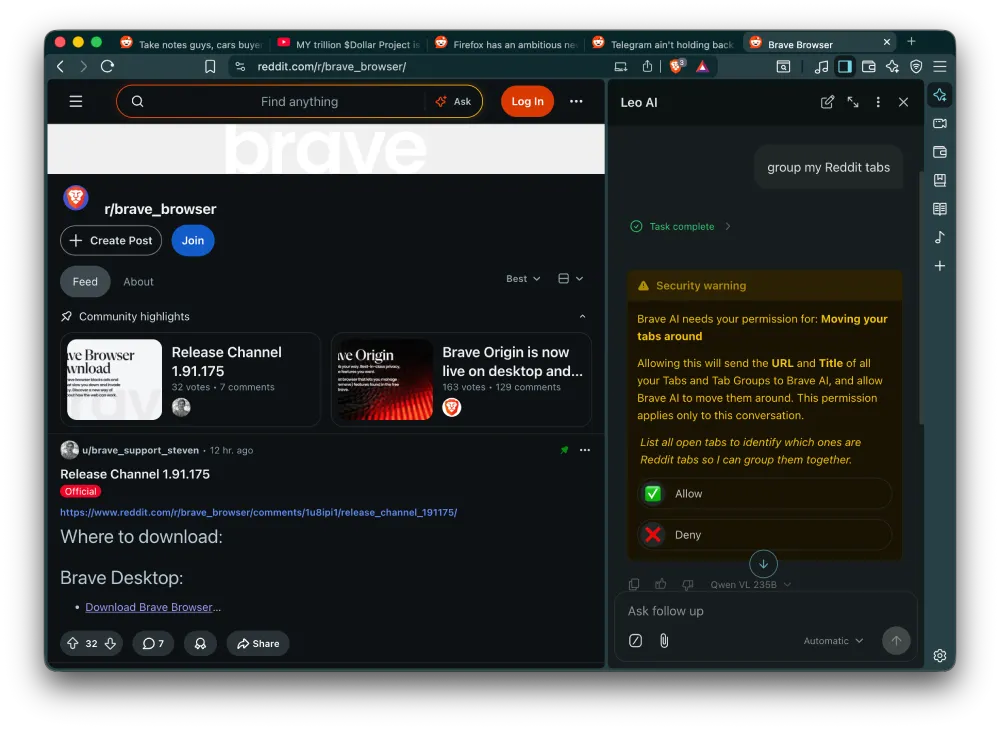Image resolution: width=1000 pixels, height=730 pixels.
Task: Open Brave VPN shield icon in toolbar
Action: [x=916, y=66]
